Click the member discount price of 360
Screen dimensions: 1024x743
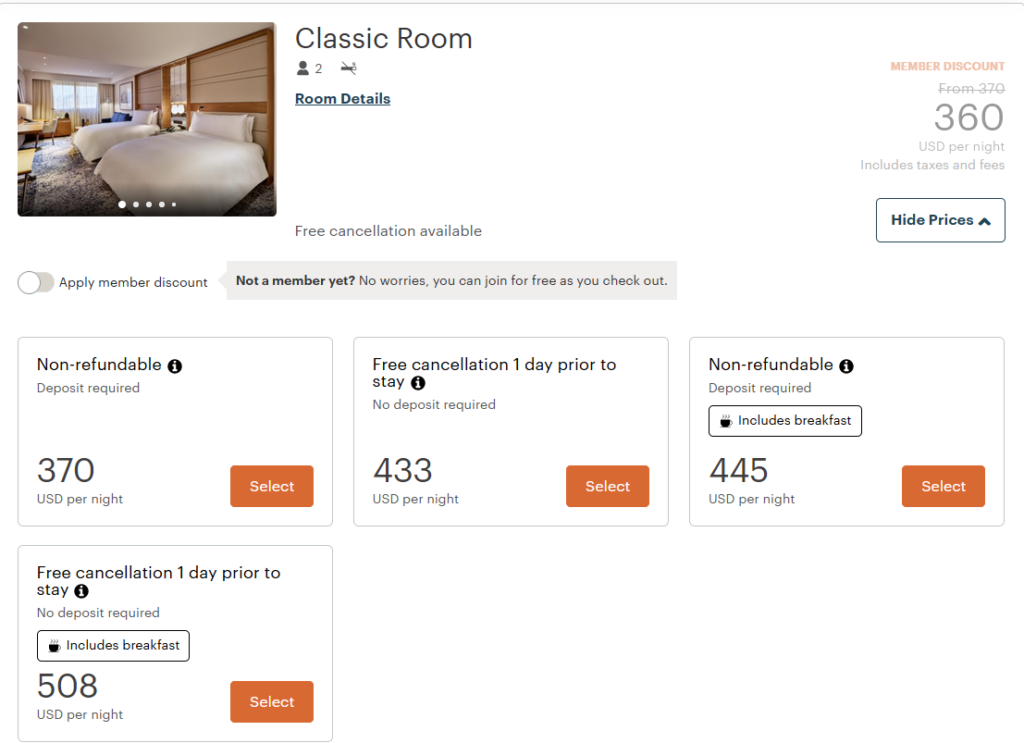click(968, 118)
